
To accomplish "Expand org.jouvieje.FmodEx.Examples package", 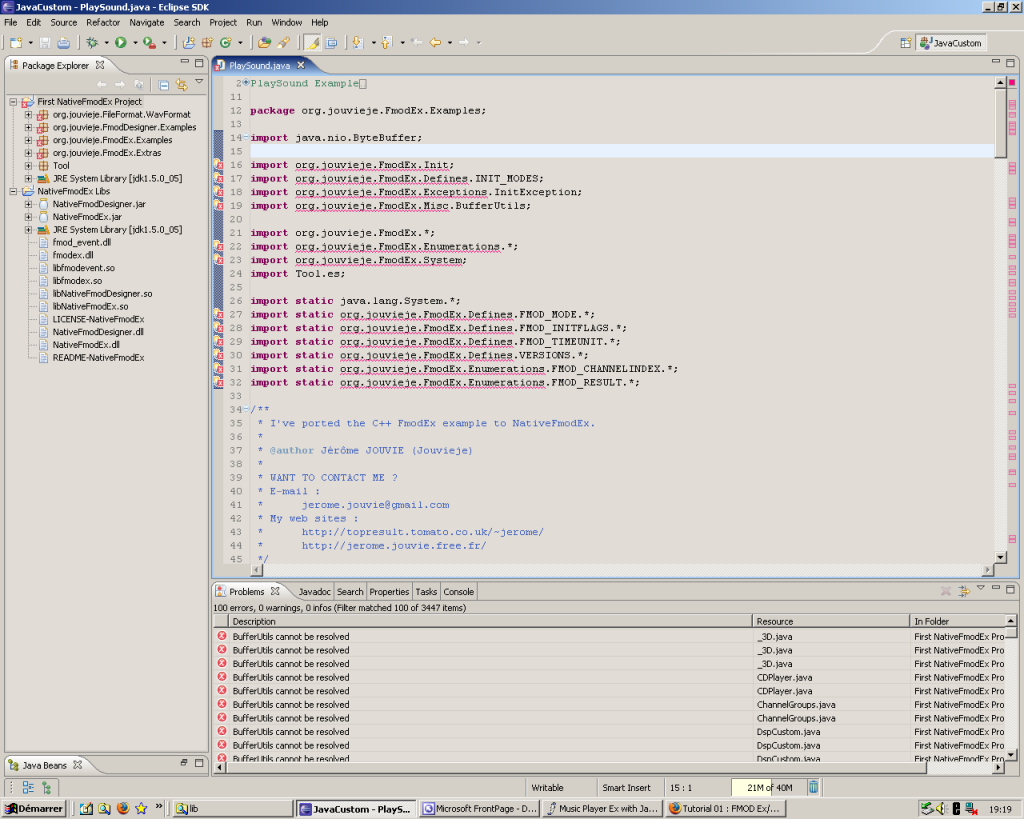I will (28, 140).
